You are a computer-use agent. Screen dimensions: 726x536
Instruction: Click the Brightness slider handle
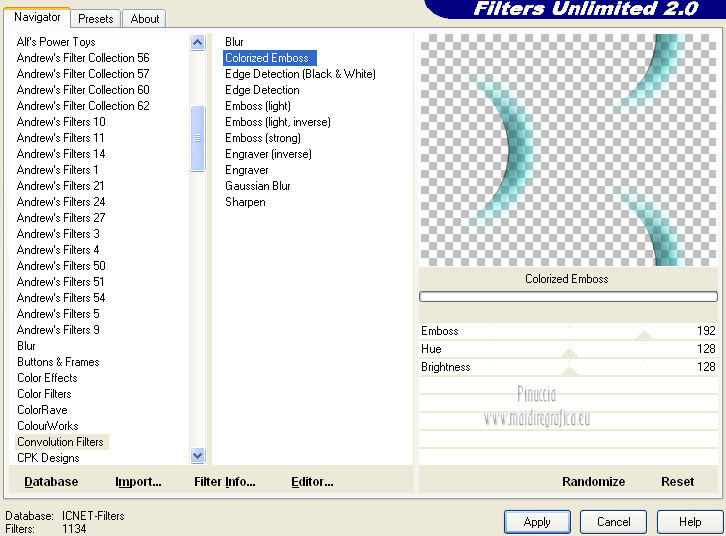569,372
